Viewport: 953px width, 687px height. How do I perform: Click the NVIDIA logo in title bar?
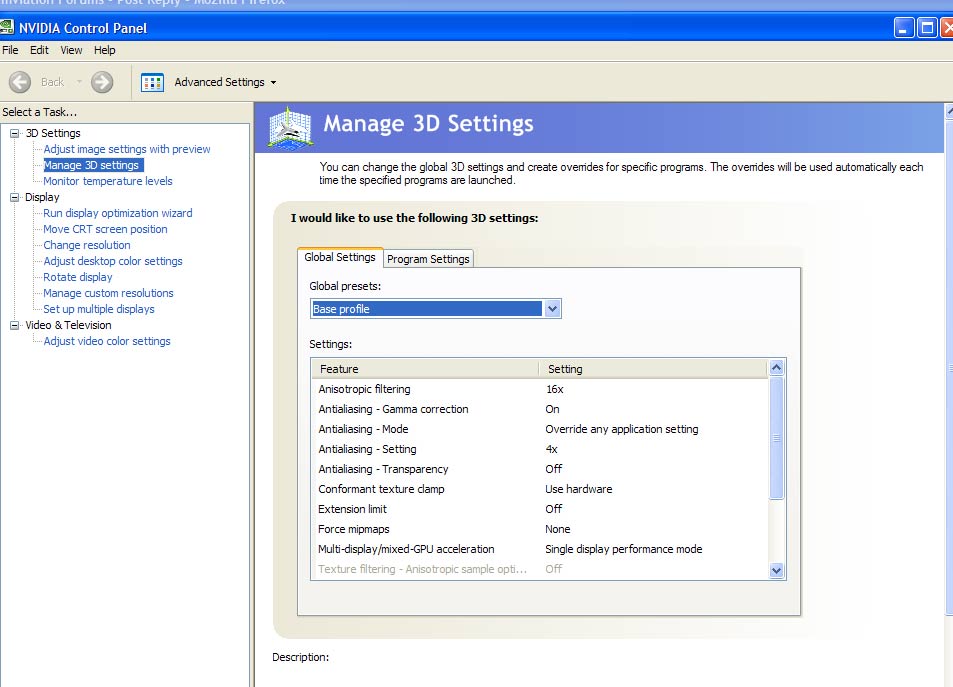pyautogui.click(x=8, y=28)
